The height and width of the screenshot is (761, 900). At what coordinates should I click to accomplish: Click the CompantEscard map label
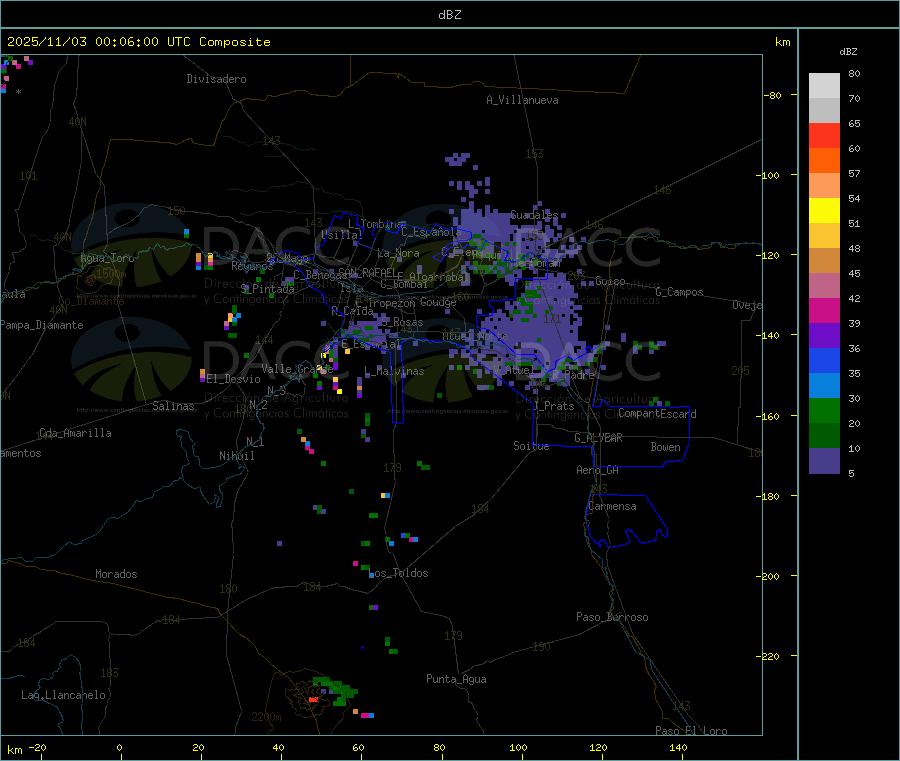click(x=657, y=414)
